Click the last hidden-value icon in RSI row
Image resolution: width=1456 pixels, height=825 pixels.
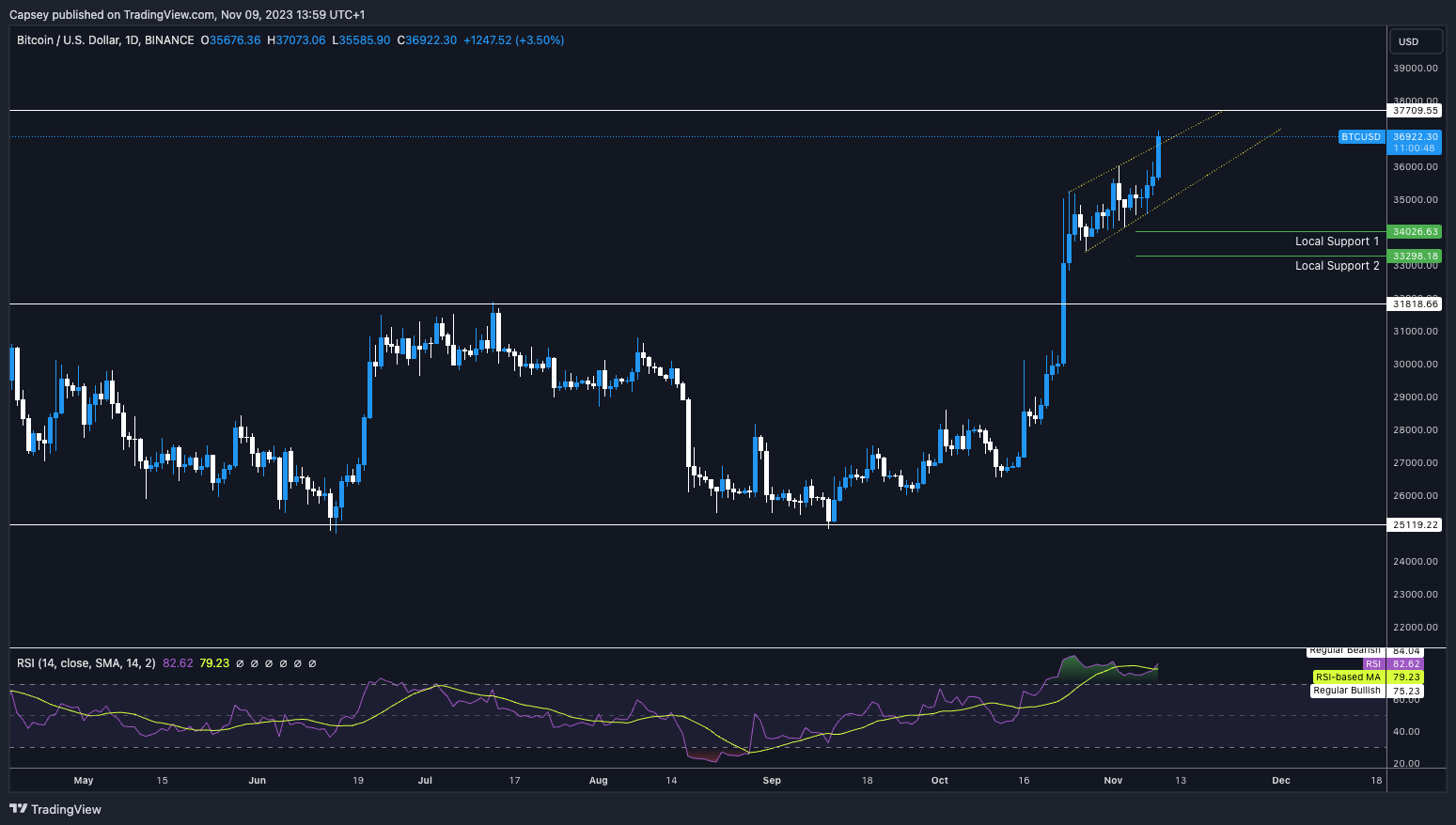(x=312, y=662)
